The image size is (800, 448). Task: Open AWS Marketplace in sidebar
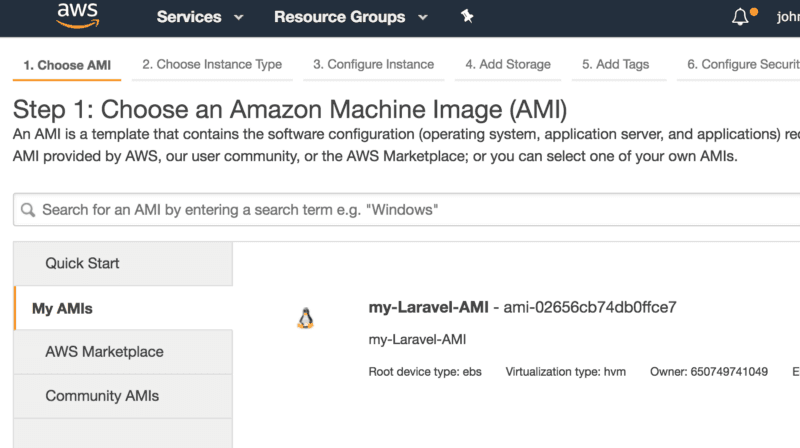coord(123,352)
